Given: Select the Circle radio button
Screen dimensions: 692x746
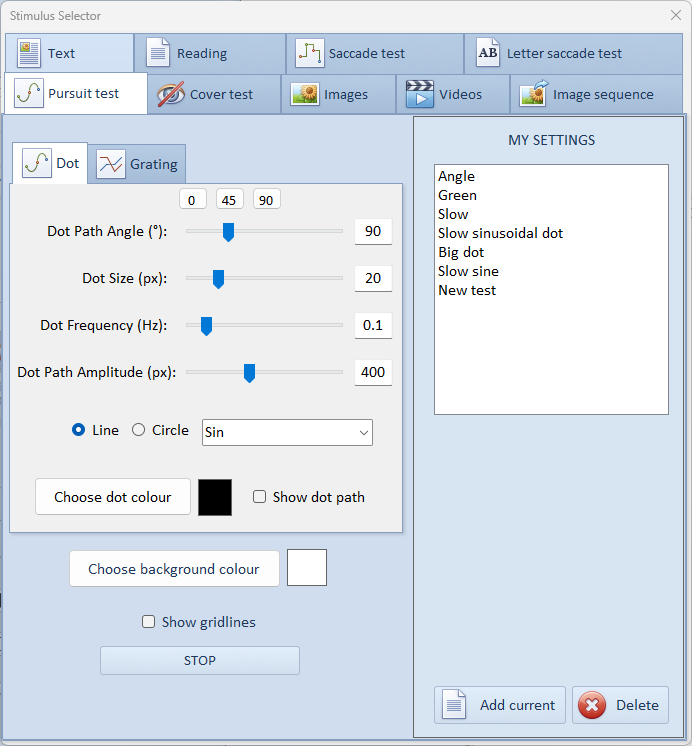Looking at the screenshot, I should click(x=139, y=430).
